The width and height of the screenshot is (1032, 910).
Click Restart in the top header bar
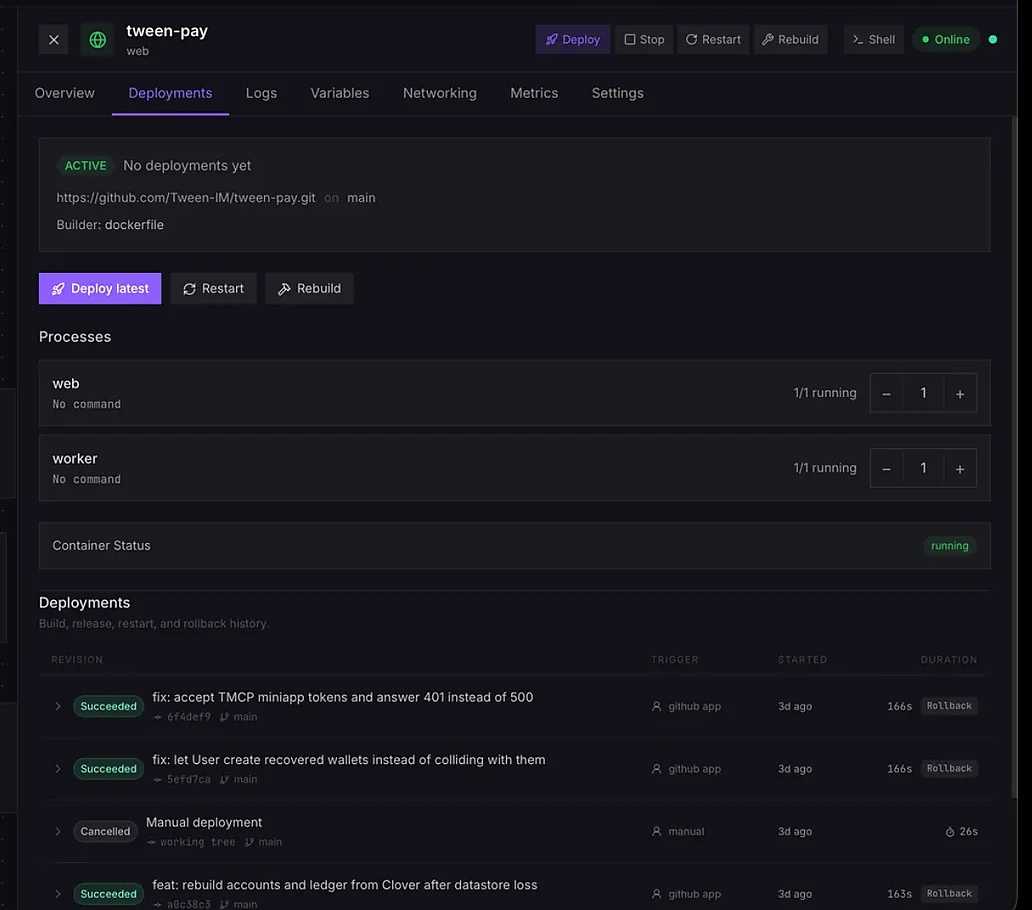click(x=713, y=39)
